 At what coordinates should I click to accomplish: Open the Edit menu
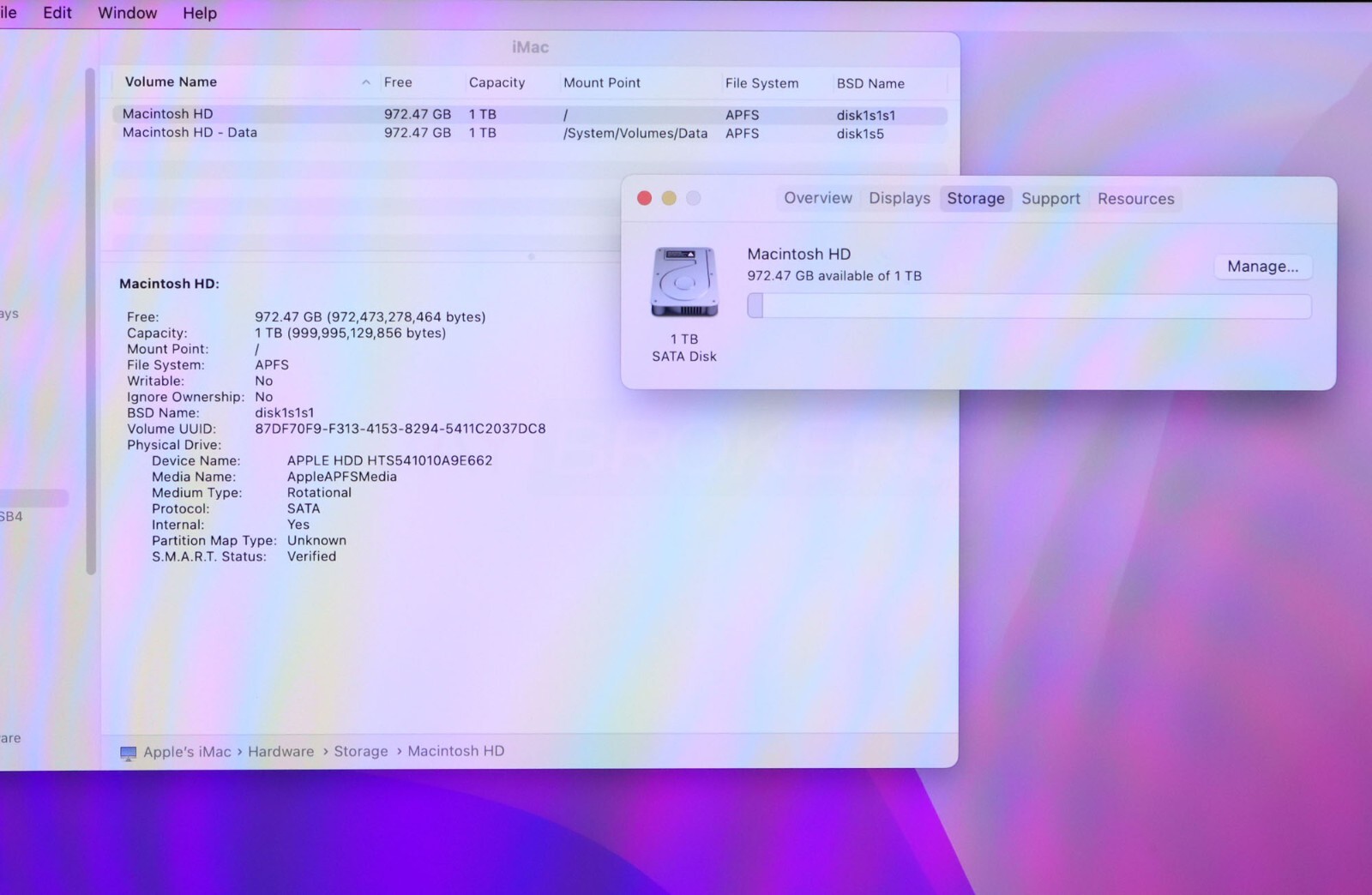click(x=57, y=13)
